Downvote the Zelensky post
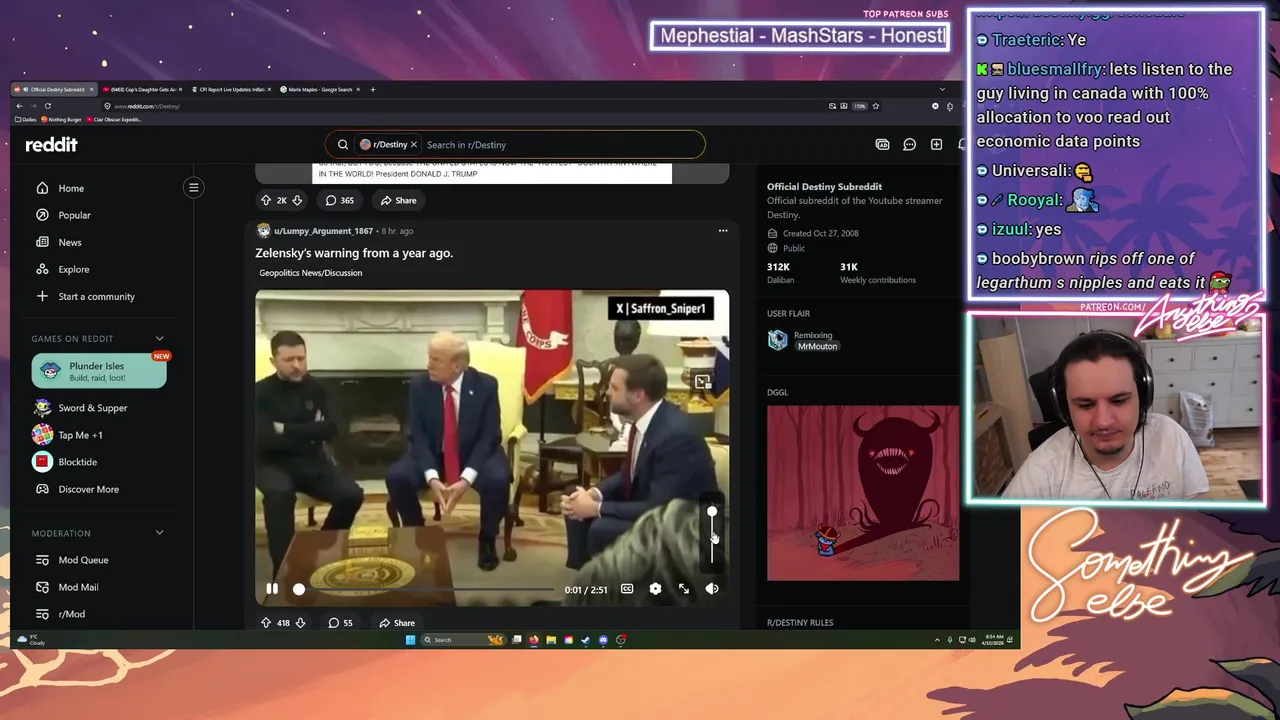Viewport: 1280px width, 720px height. 299,623
